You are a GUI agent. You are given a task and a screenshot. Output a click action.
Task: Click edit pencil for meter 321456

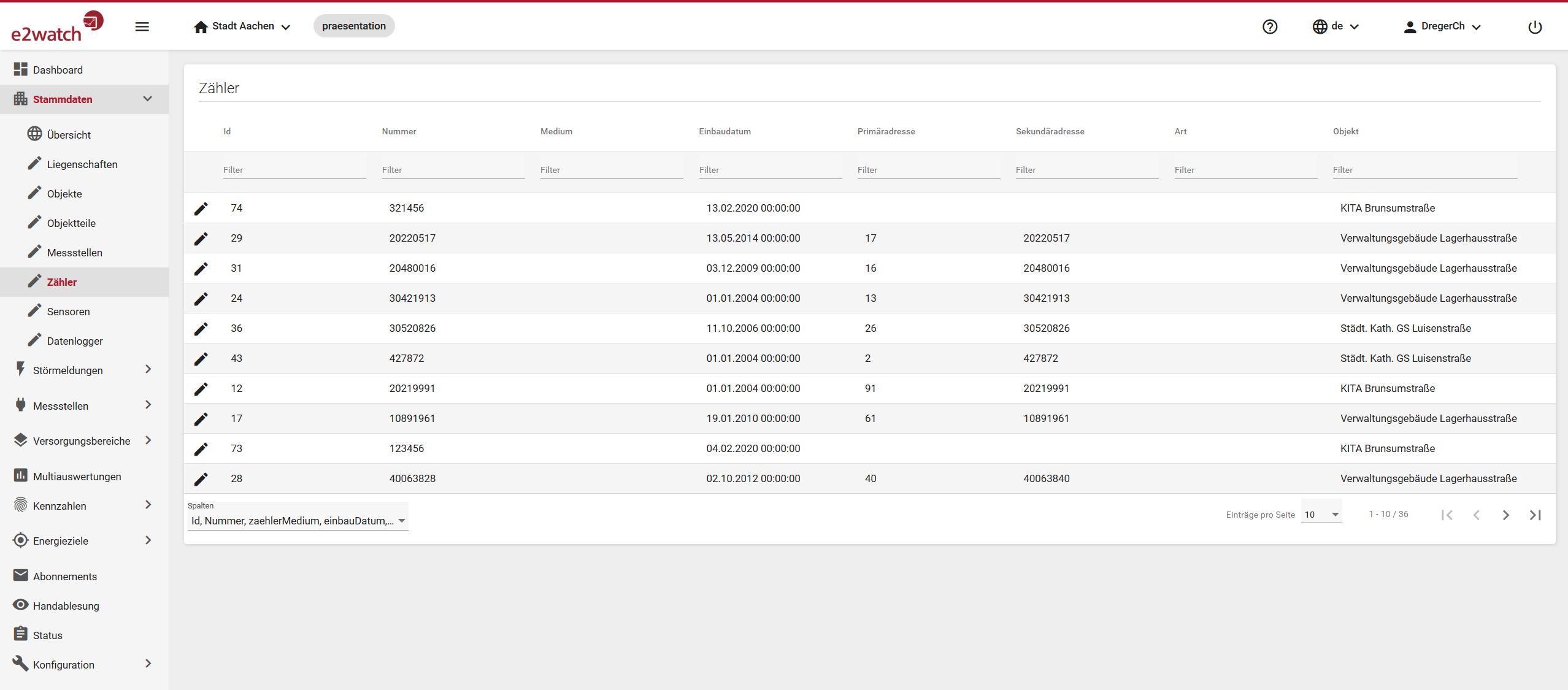201,209
